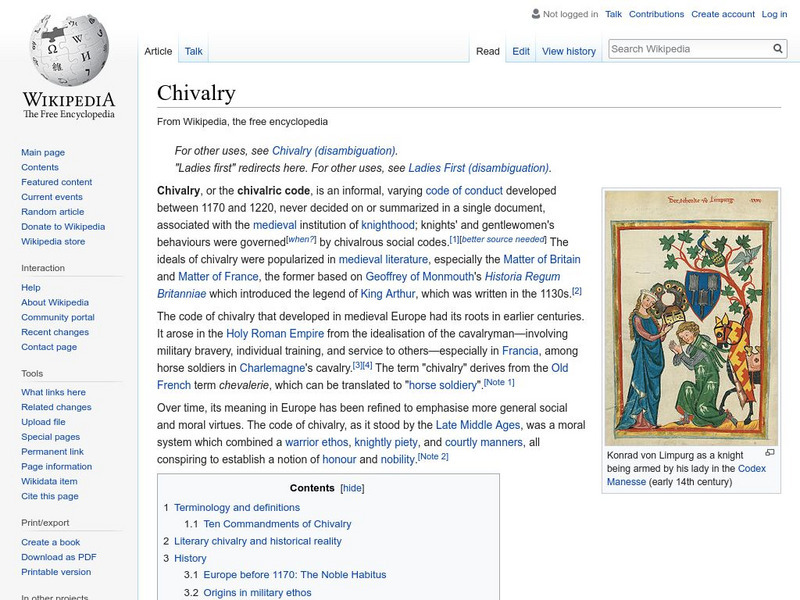Click the person icon next to Not logged in
This screenshot has width=800, height=600.
click(533, 14)
